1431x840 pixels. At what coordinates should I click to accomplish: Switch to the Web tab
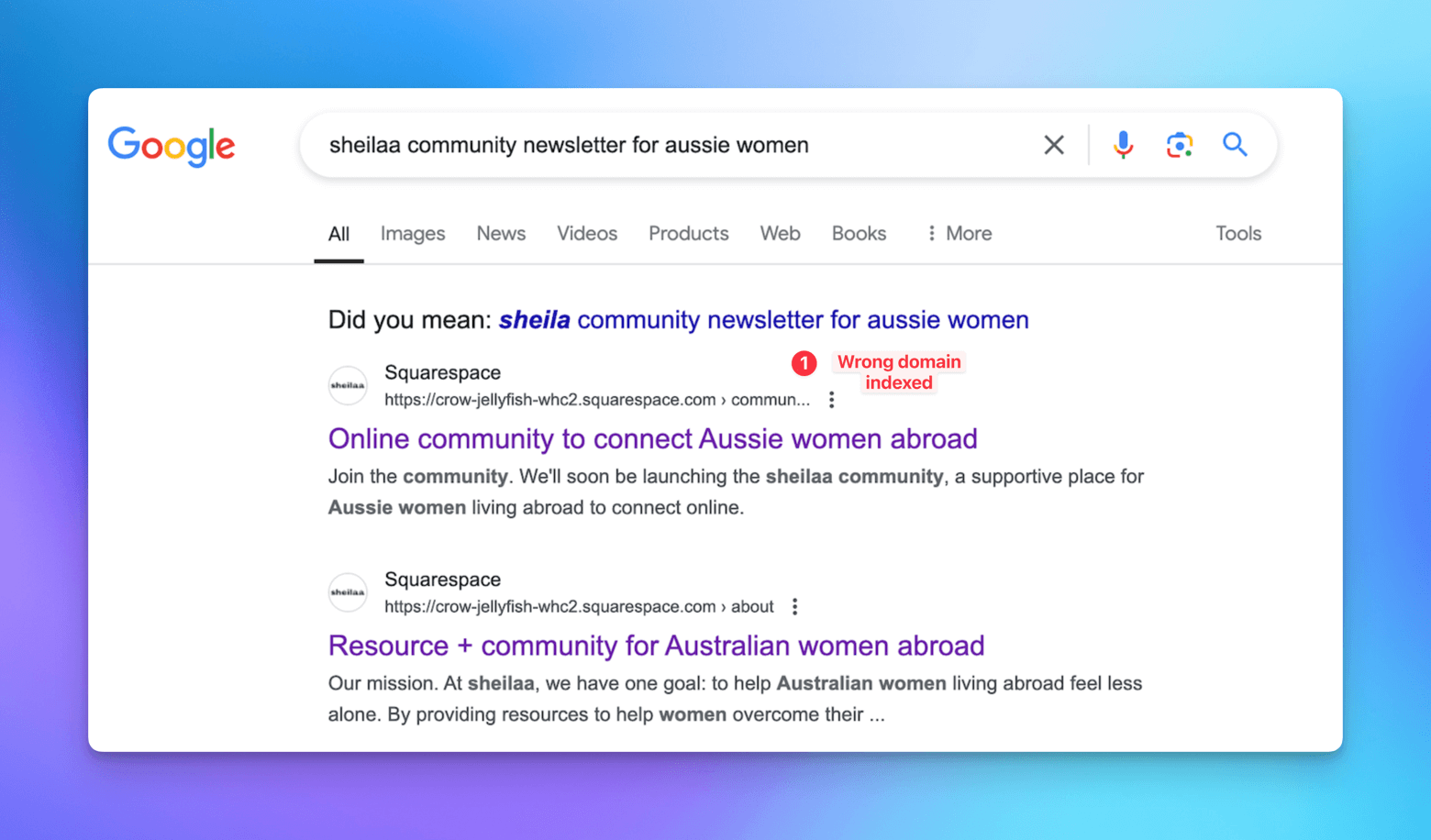pos(780,234)
